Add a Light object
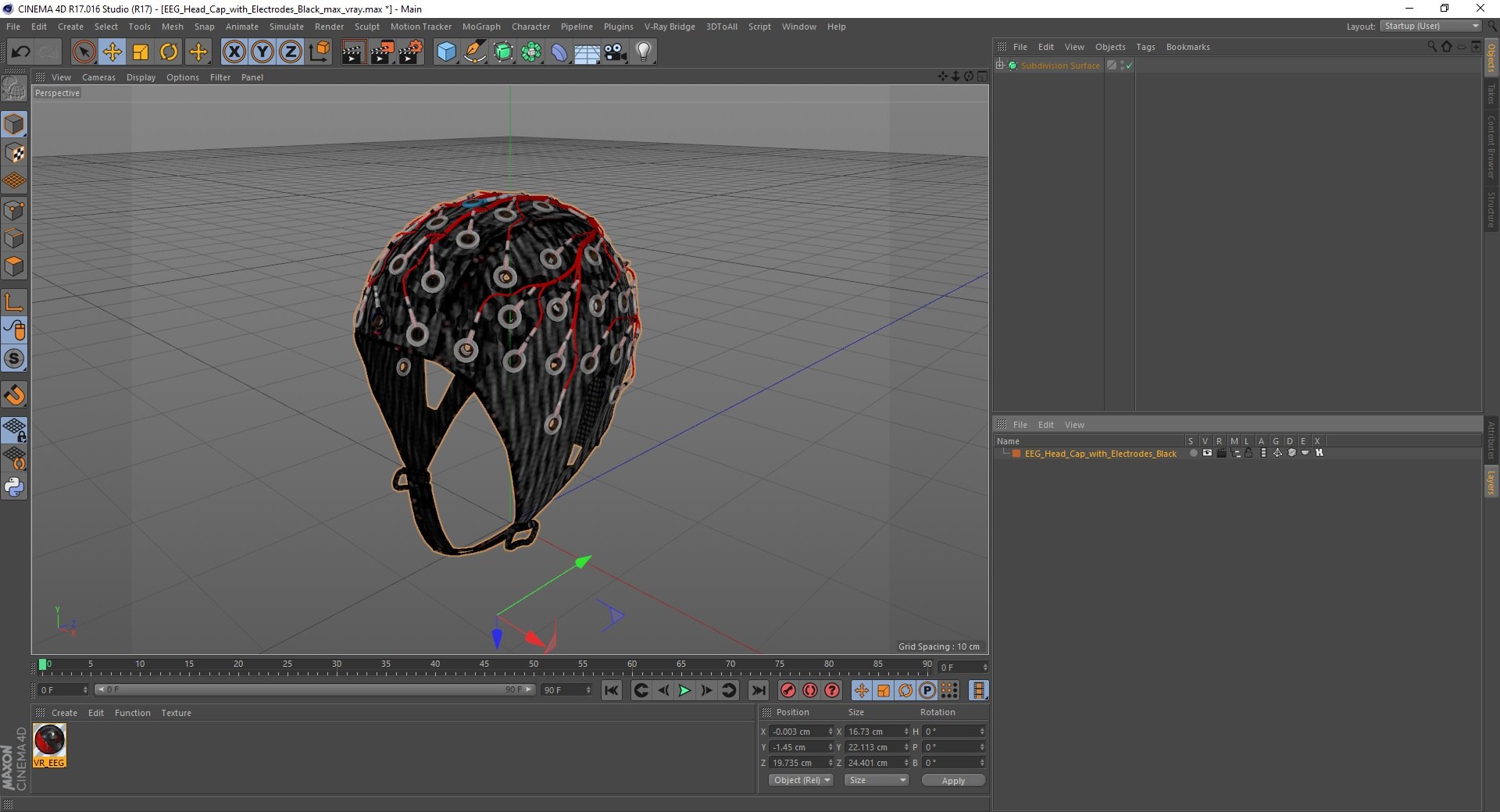 (x=644, y=52)
